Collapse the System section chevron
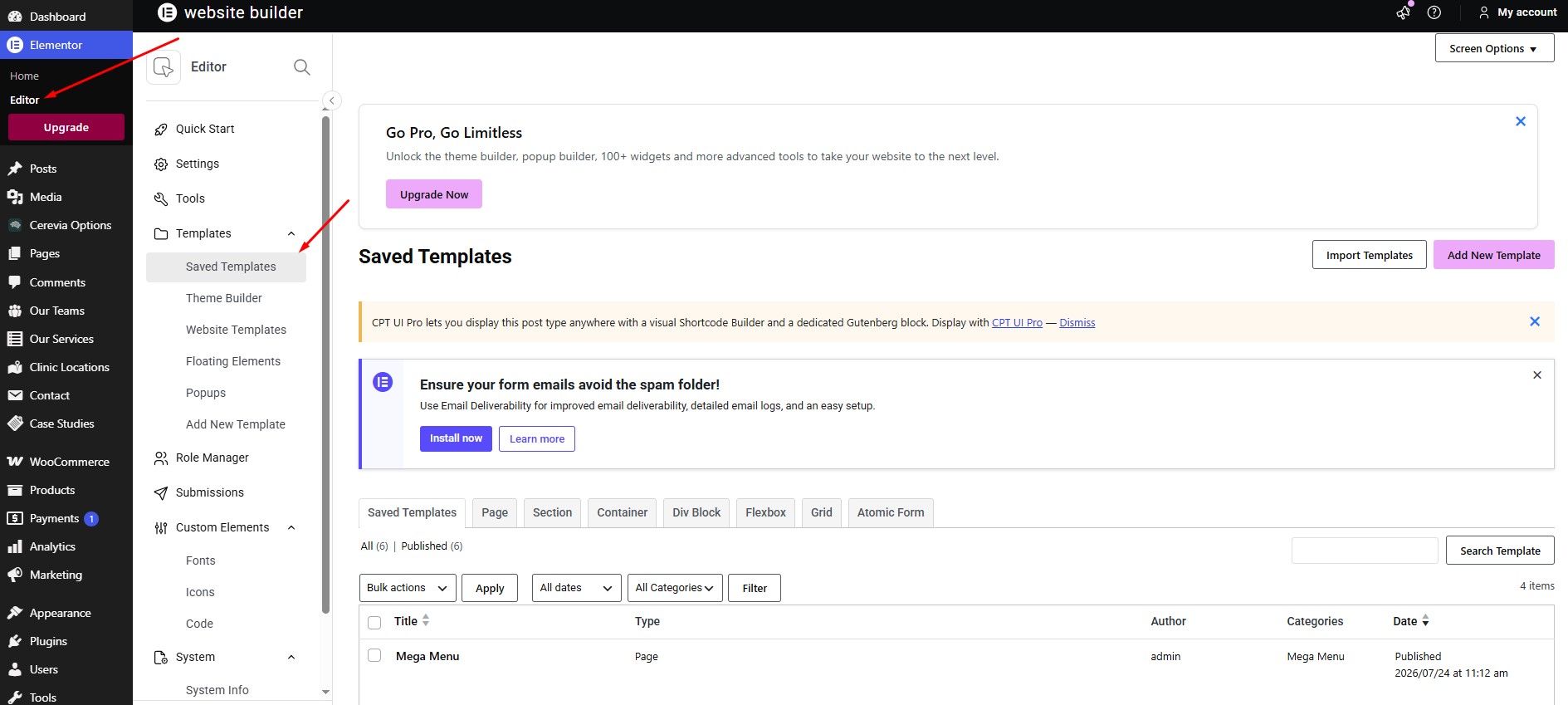Image resolution: width=1568 pixels, height=705 pixels. coord(291,658)
